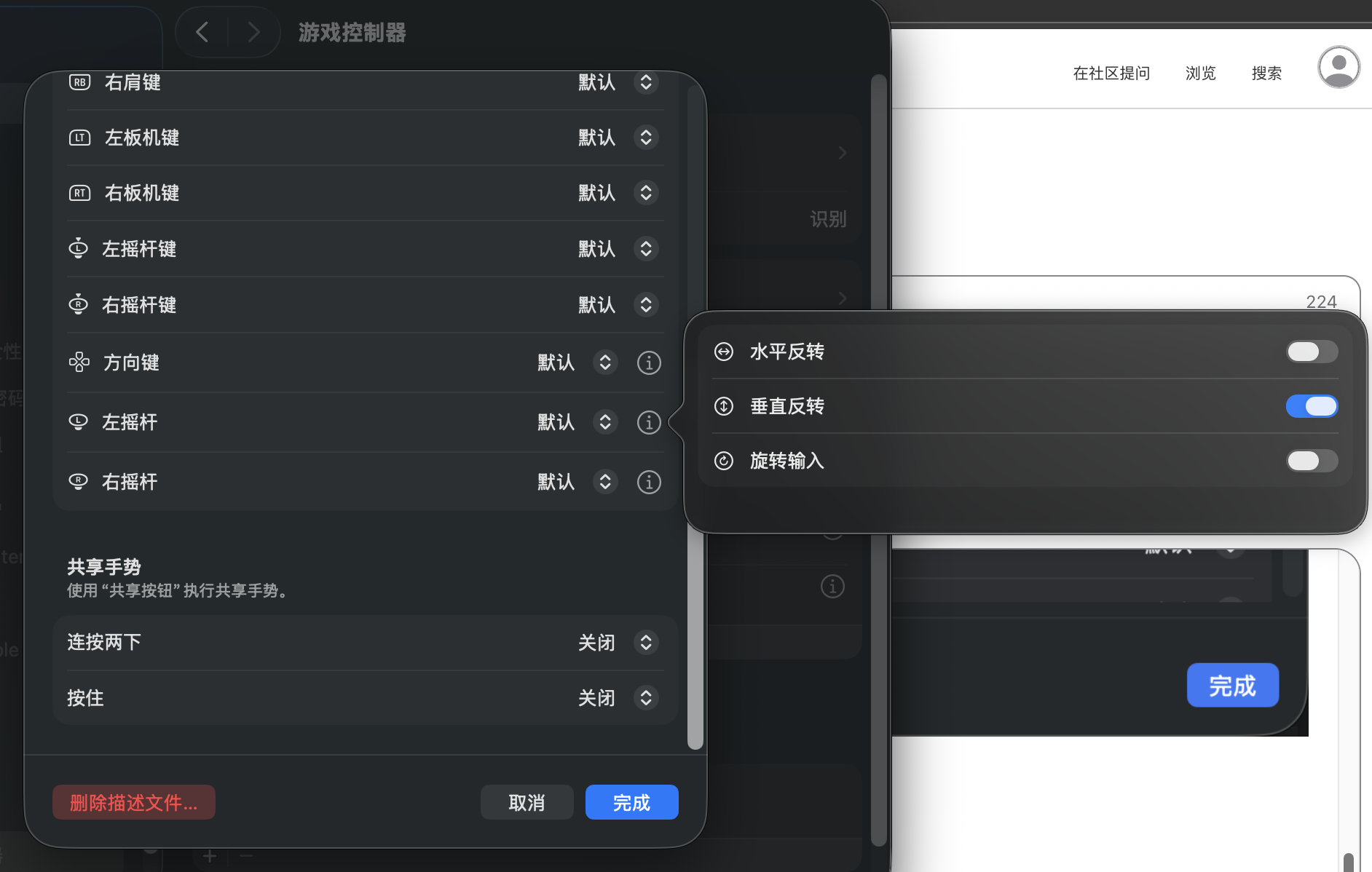Select 浏览 in the top navigation

pos(1200,73)
